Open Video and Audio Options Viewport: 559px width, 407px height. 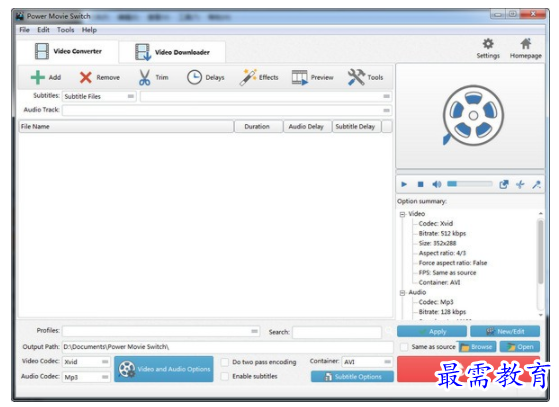164,369
